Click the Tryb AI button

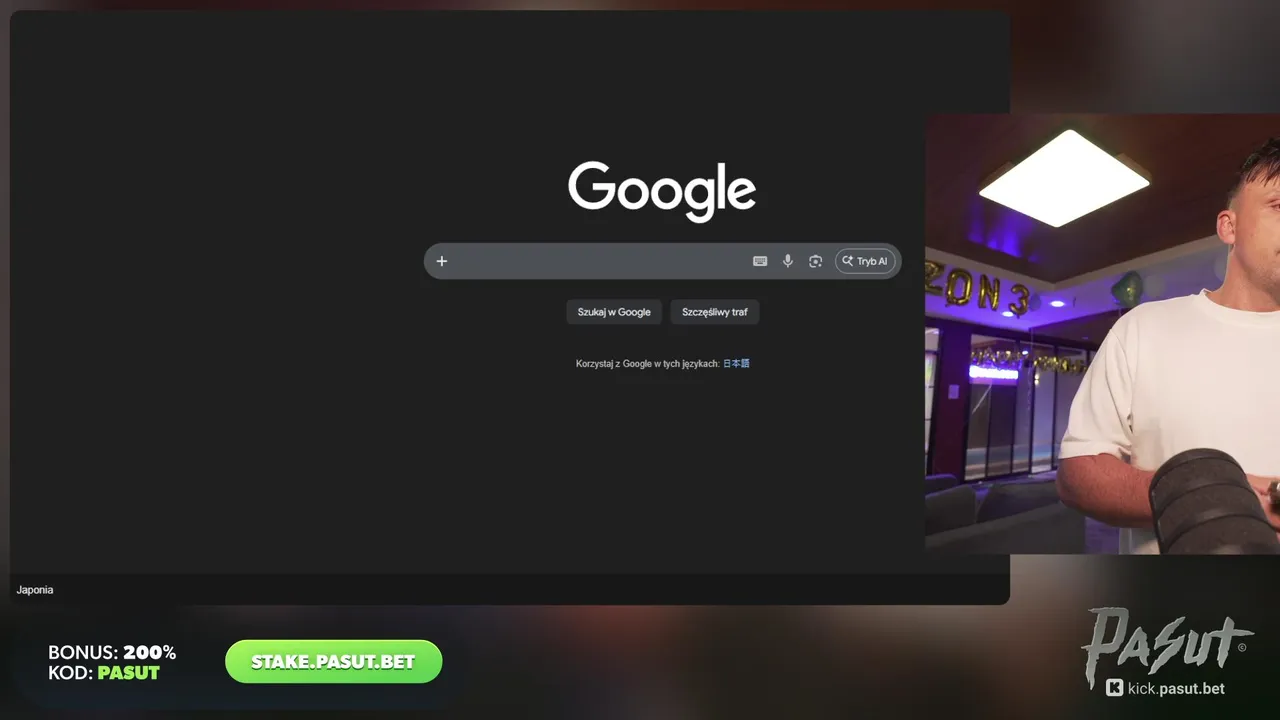pyautogui.click(x=865, y=261)
